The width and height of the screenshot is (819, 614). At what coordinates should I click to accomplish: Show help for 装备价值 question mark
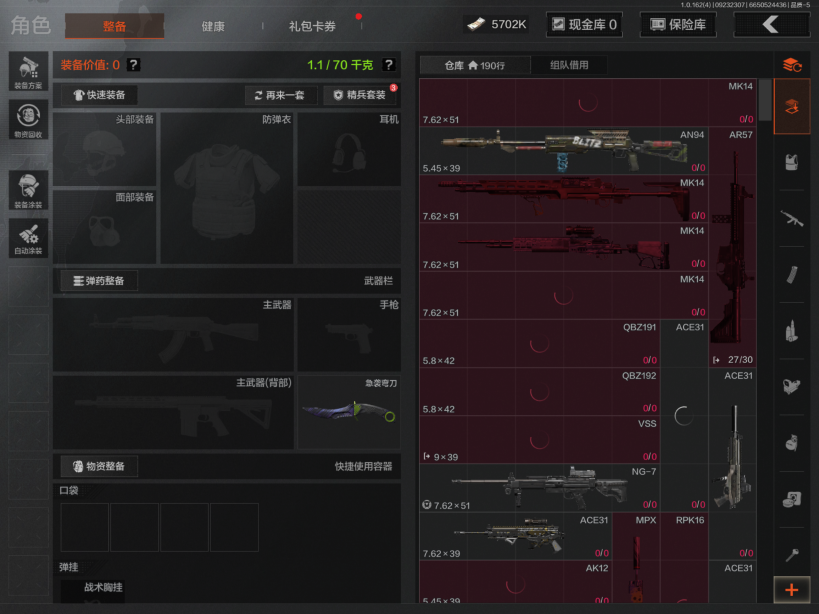(133, 65)
